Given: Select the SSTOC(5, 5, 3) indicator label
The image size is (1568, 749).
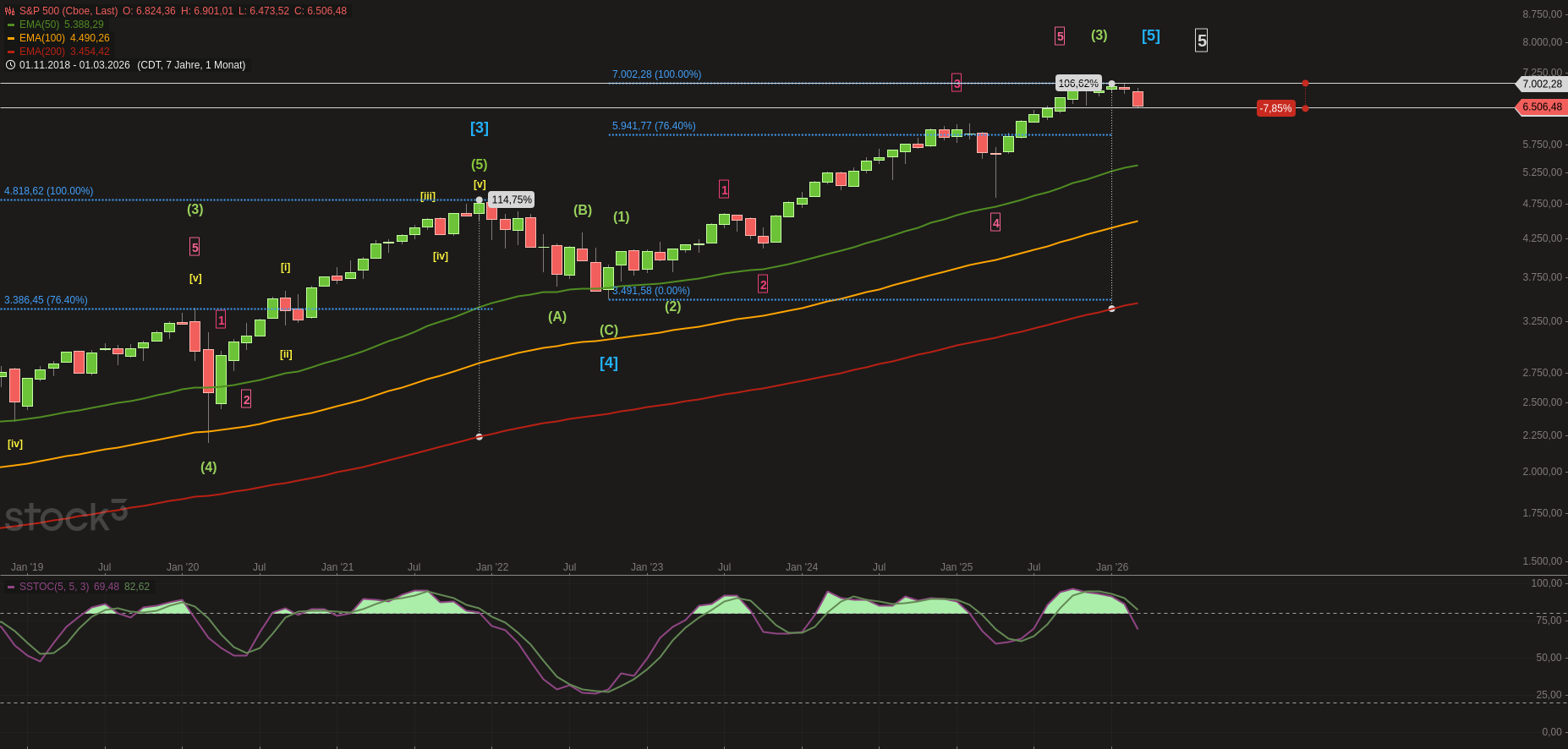Looking at the screenshot, I should (54, 587).
